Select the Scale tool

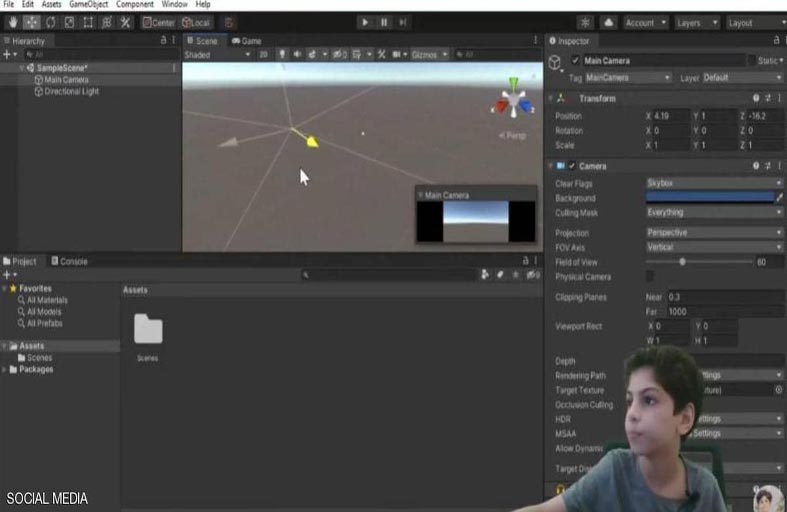coord(69,22)
